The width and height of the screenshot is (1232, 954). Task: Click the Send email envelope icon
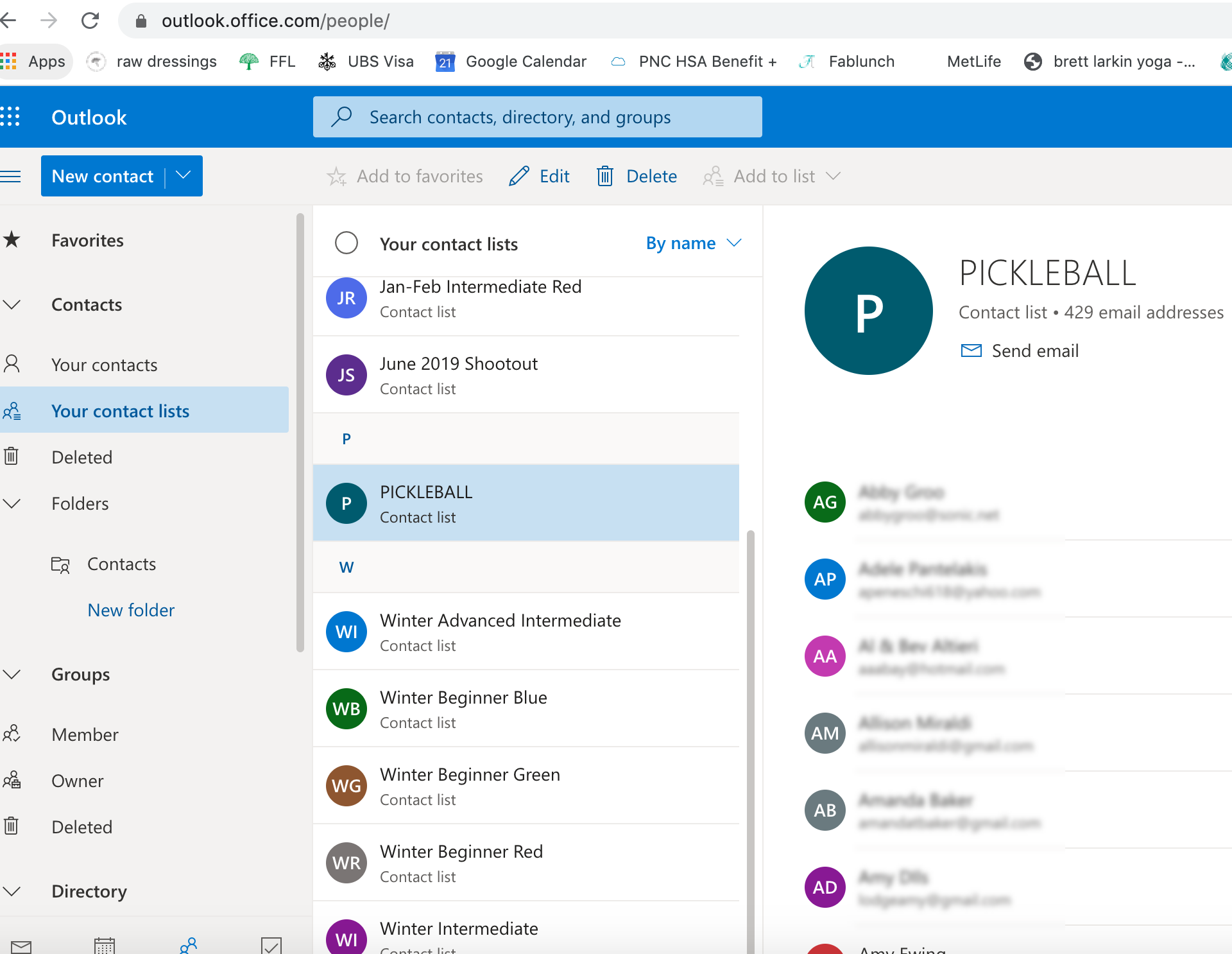971,351
